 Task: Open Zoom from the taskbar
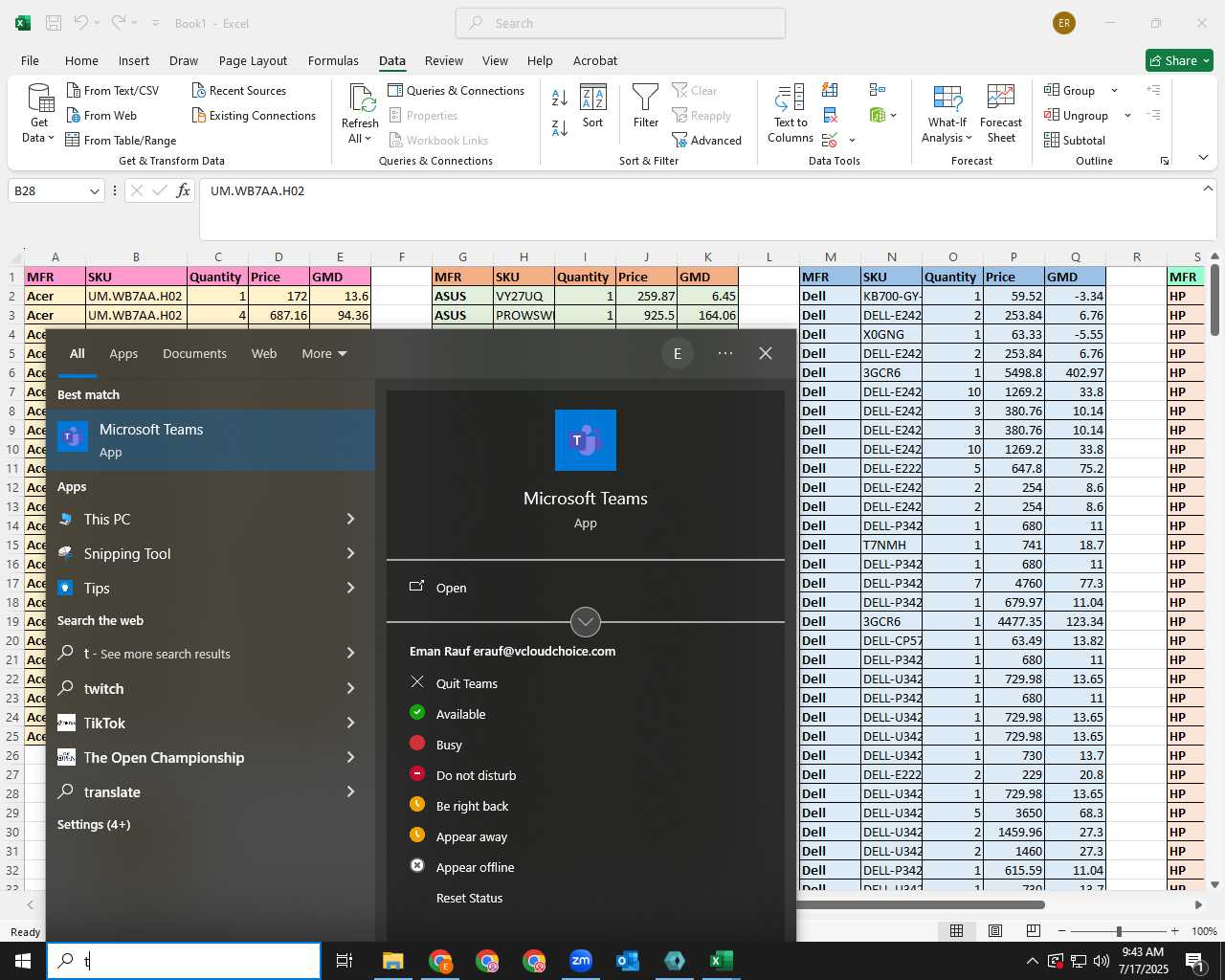click(581, 961)
